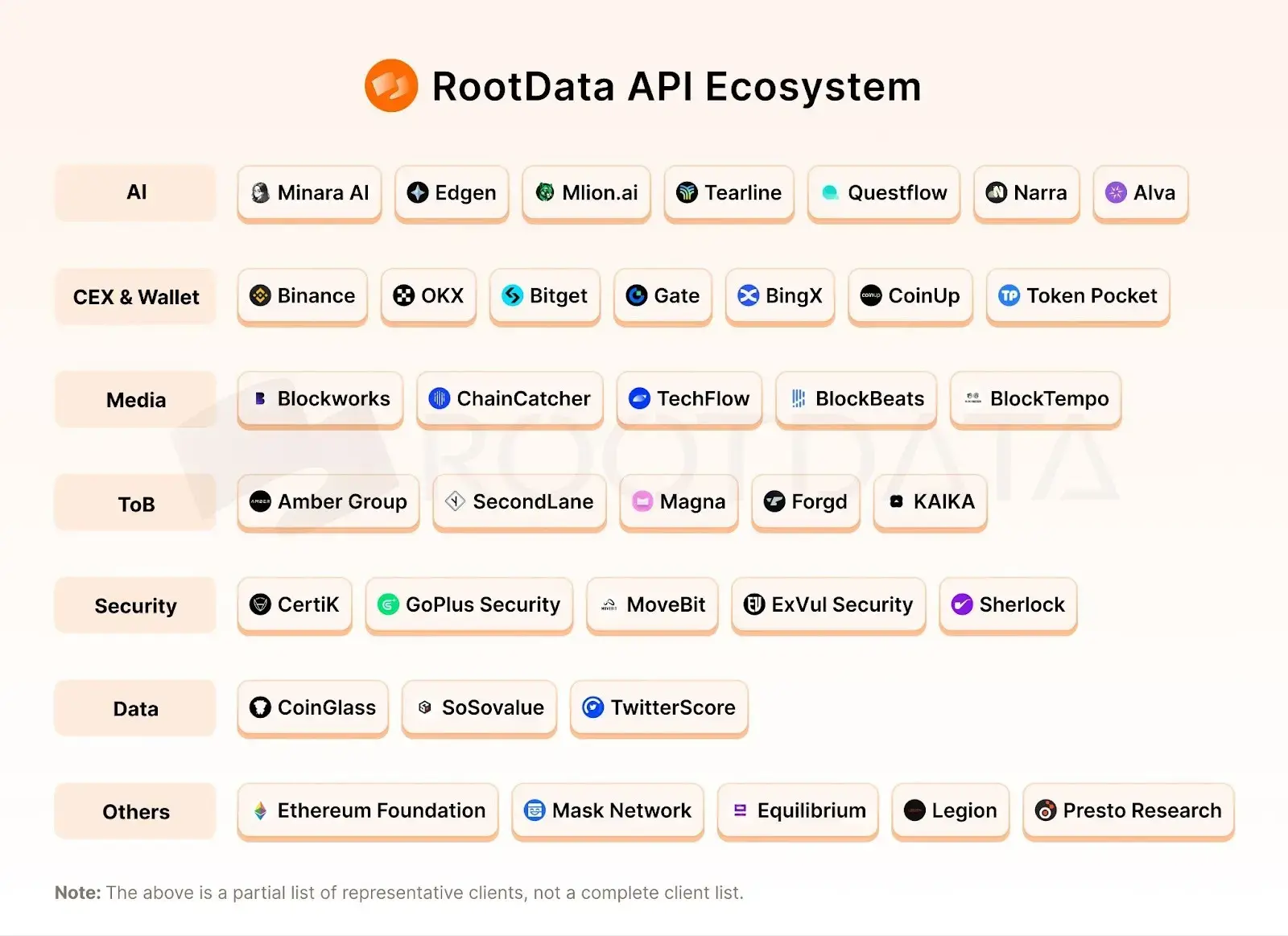Click the RootData orange logo icon
This screenshot has width=1288, height=936.
click(391, 85)
